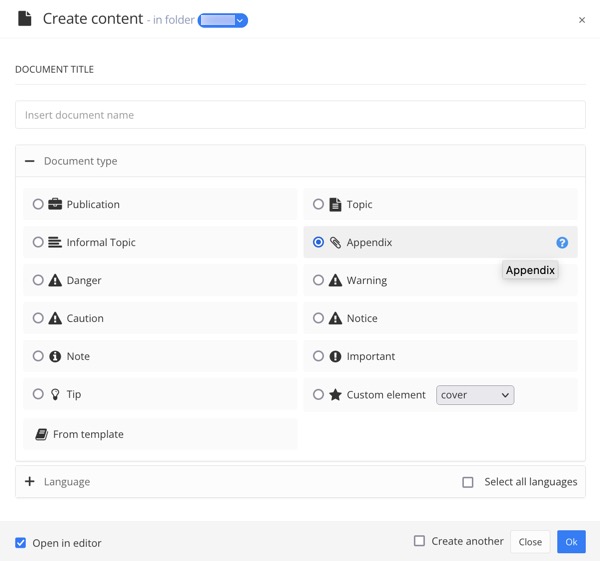The image size is (600, 561).
Task: Click the blue help icon beside Appendix
Action: [x=562, y=243]
